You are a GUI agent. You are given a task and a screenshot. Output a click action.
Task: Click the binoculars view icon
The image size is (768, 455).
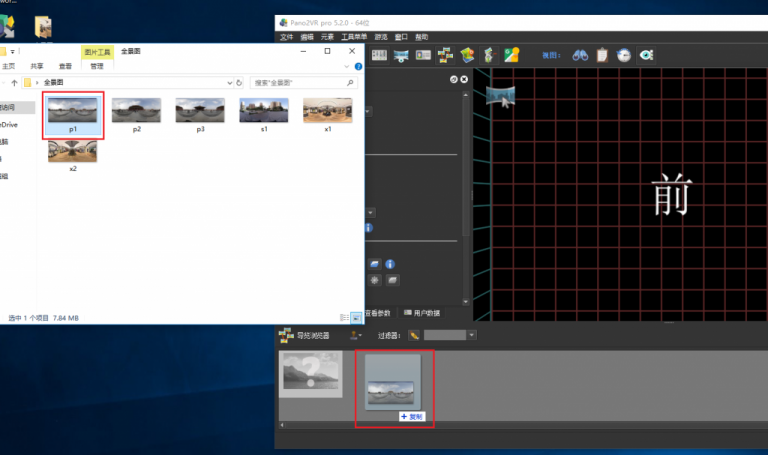580,55
